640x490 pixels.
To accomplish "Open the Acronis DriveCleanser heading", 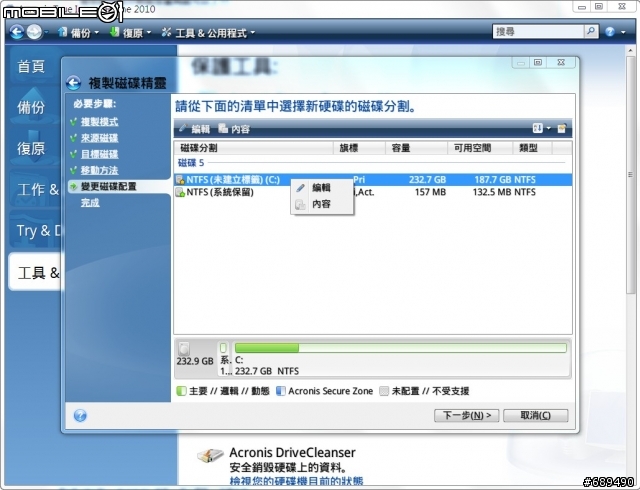I will (x=292, y=452).
